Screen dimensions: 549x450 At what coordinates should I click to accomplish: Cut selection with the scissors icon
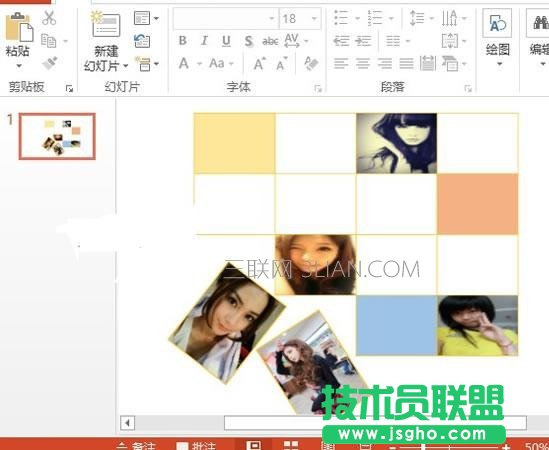point(49,18)
